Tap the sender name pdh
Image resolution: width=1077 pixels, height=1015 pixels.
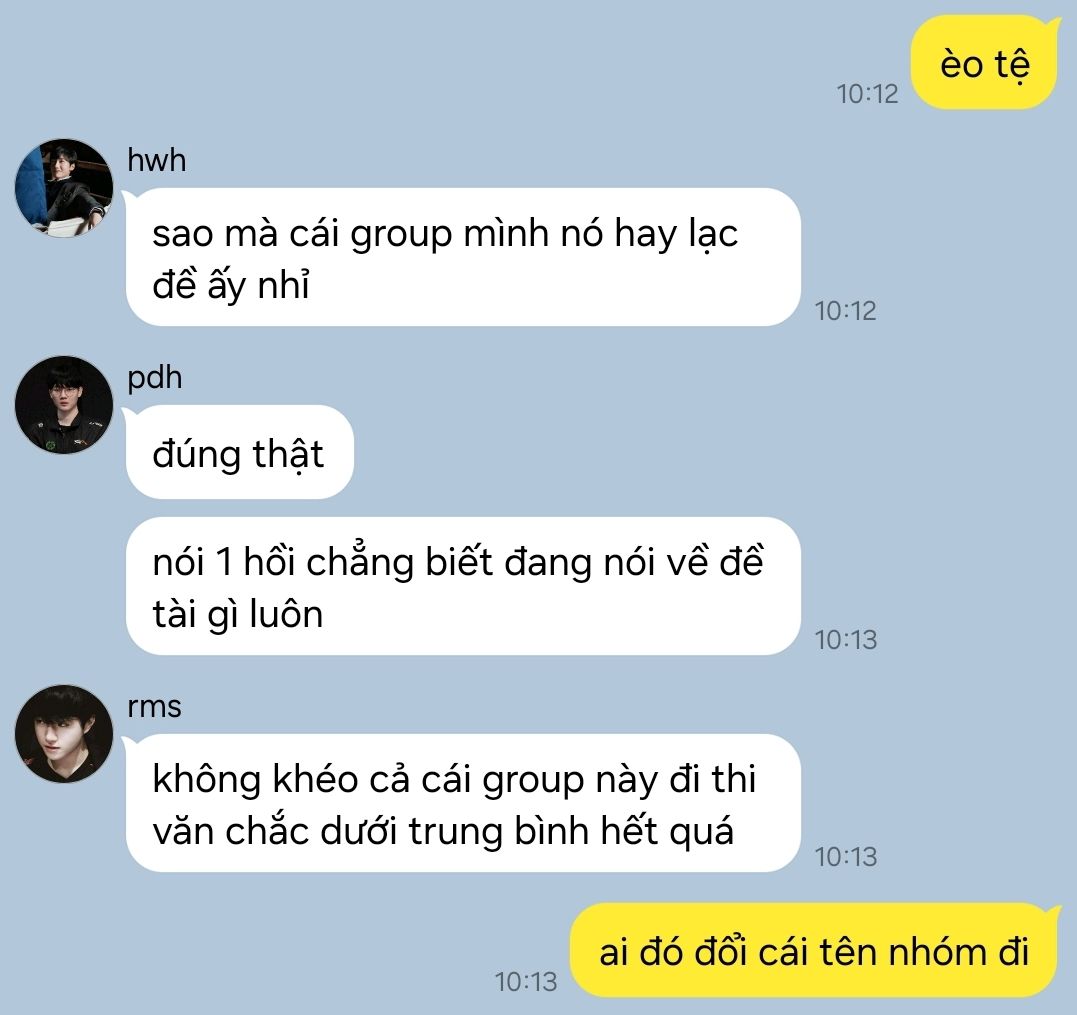click(x=155, y=378)
